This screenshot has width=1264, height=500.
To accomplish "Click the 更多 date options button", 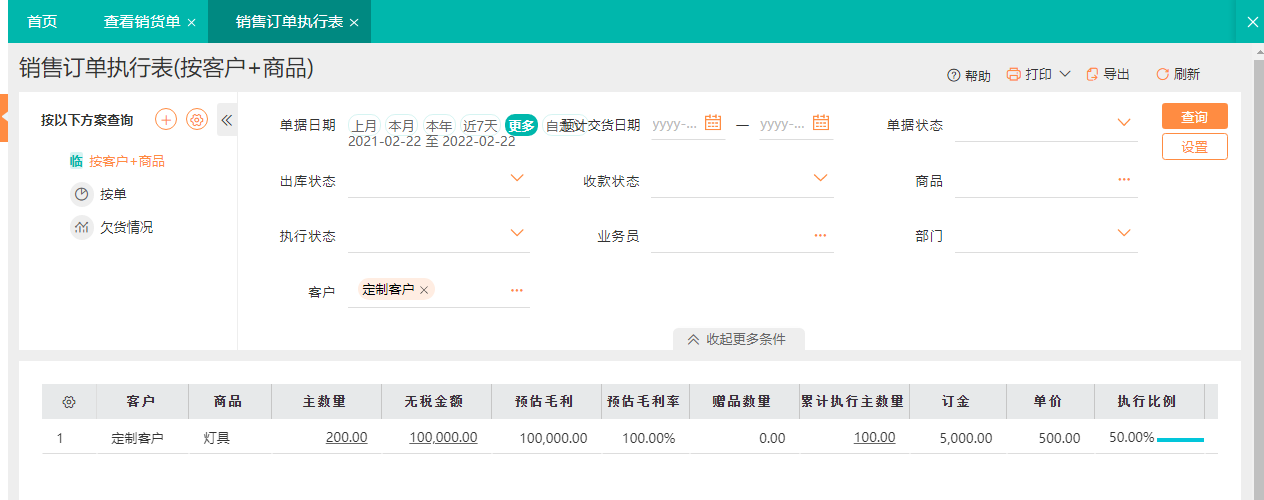I will pos(521,125).
